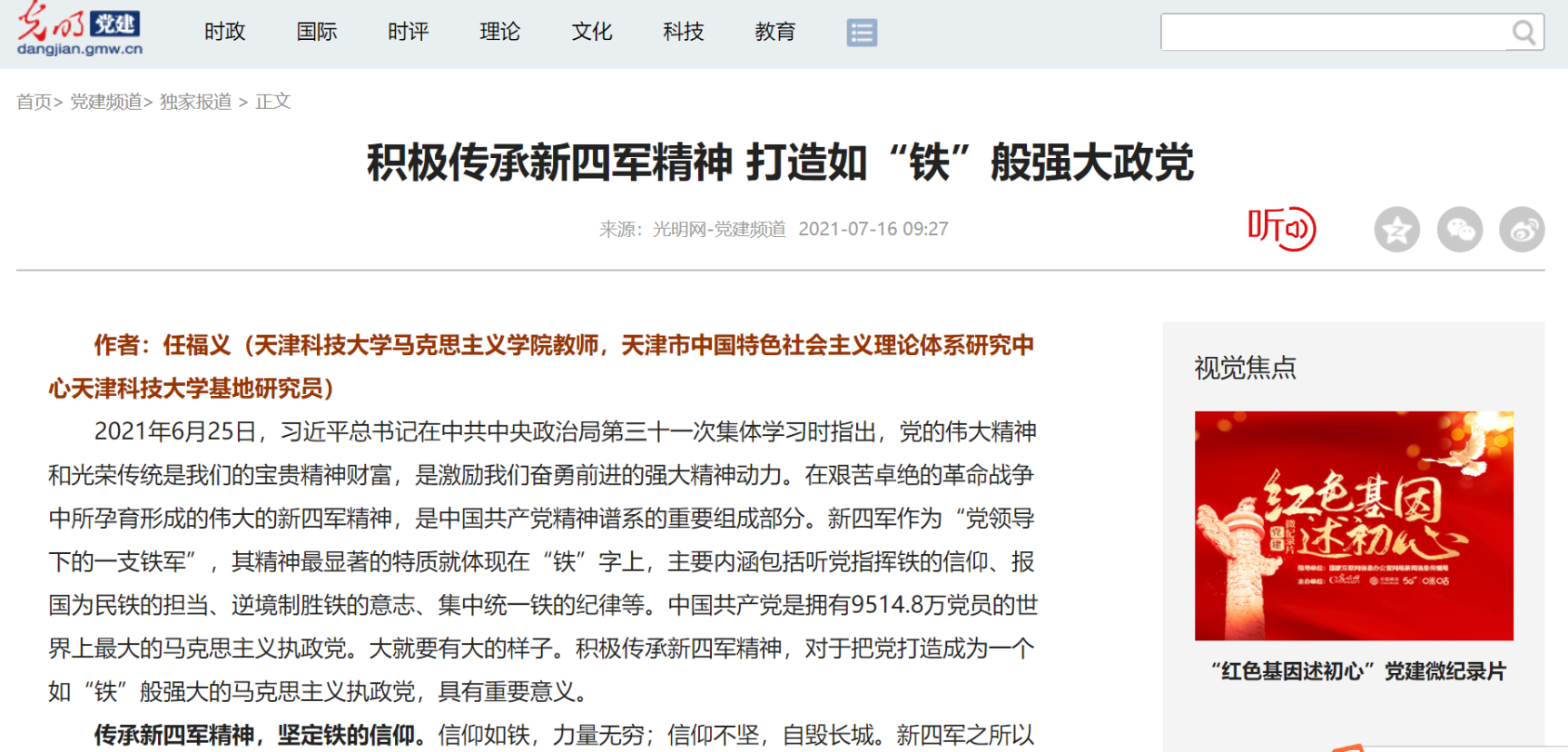Select the 文化 menu item
This screenshot has height=752, width=1568.
click(592, 32)
